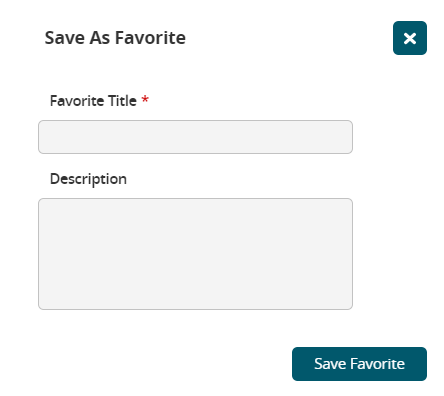Click the red required asterisk

point(145,99)
